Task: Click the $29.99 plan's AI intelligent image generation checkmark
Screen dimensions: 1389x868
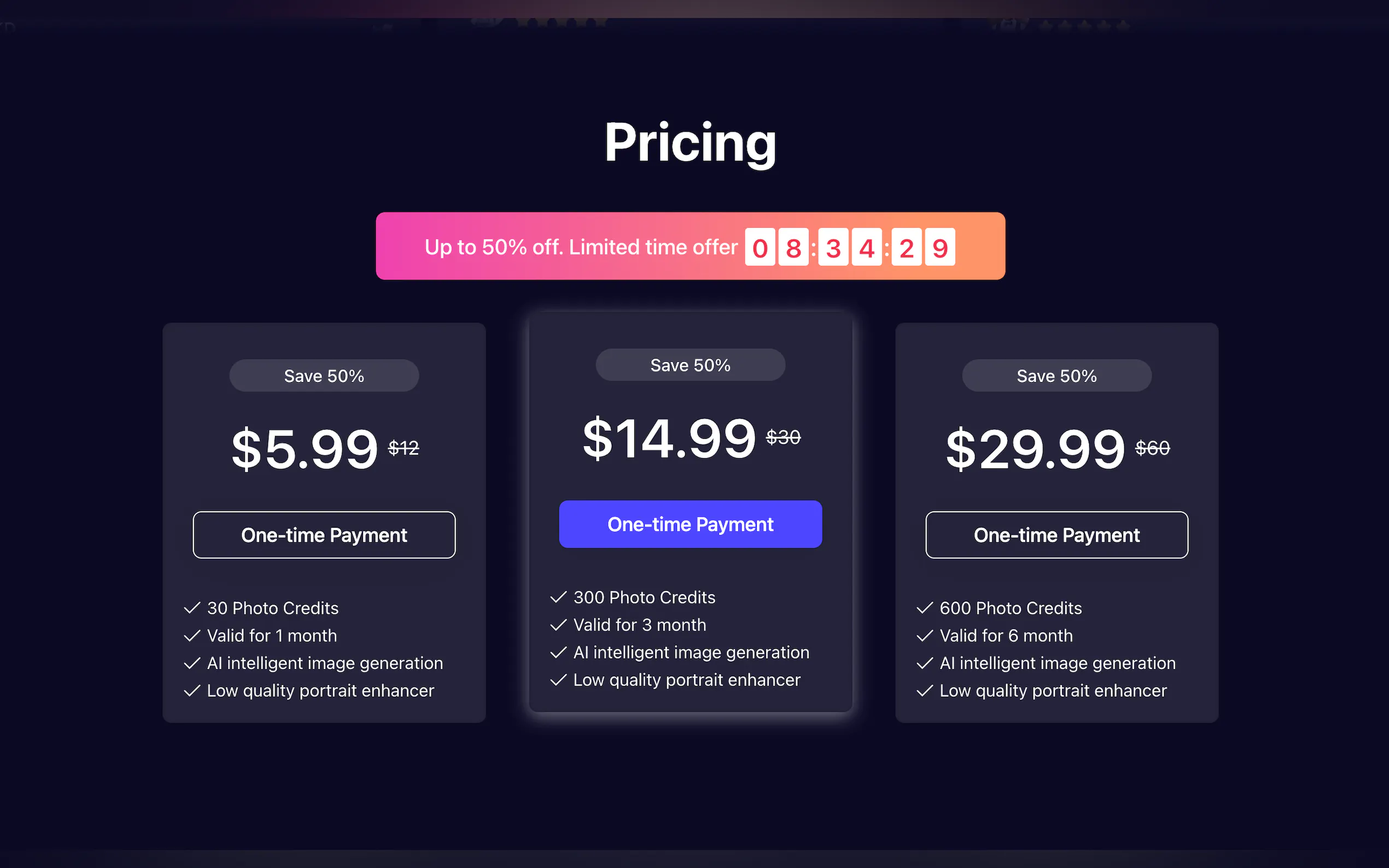Action: [925, 663]
